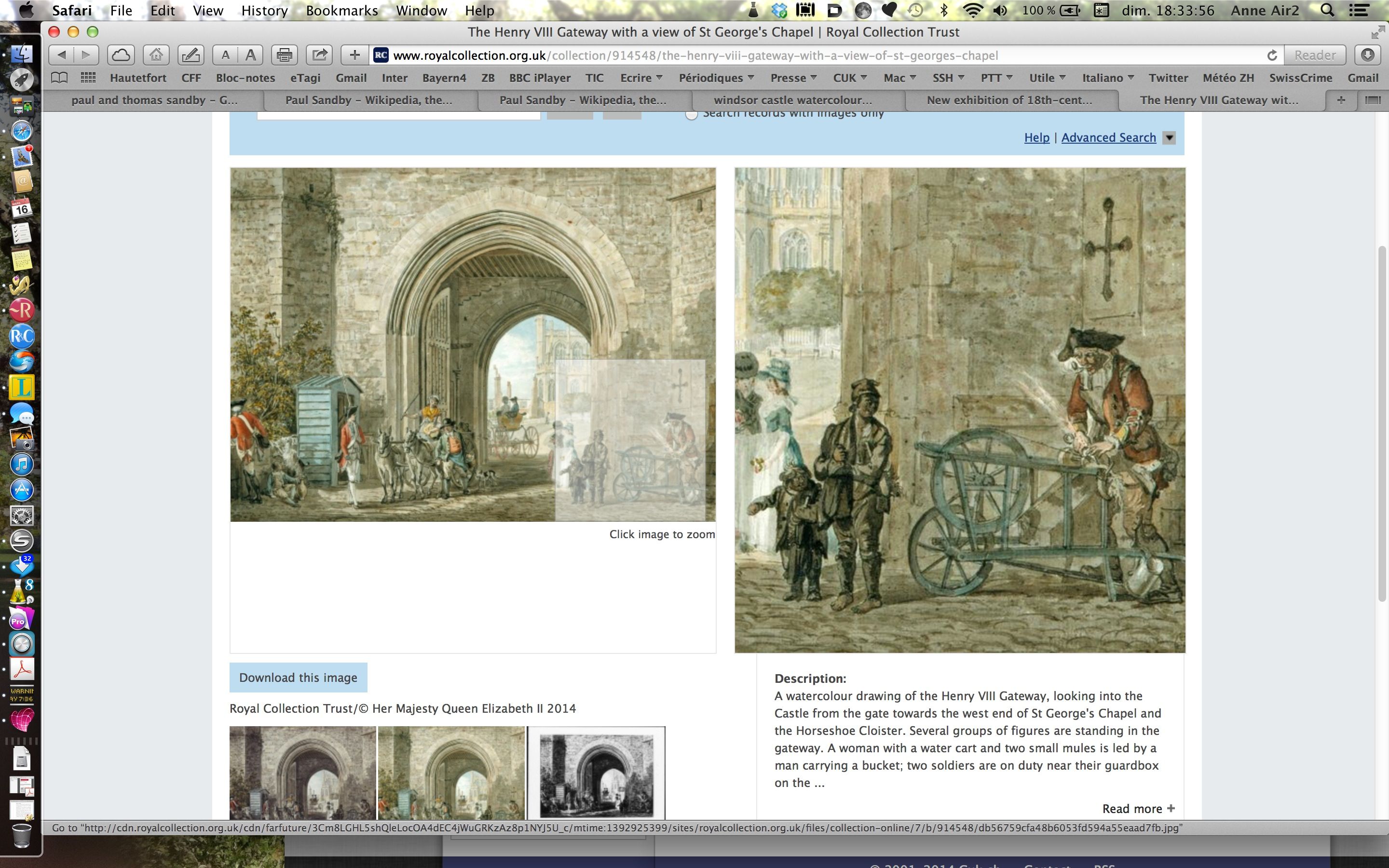Show downloads arrow icon

click(x=1367, y=55)
